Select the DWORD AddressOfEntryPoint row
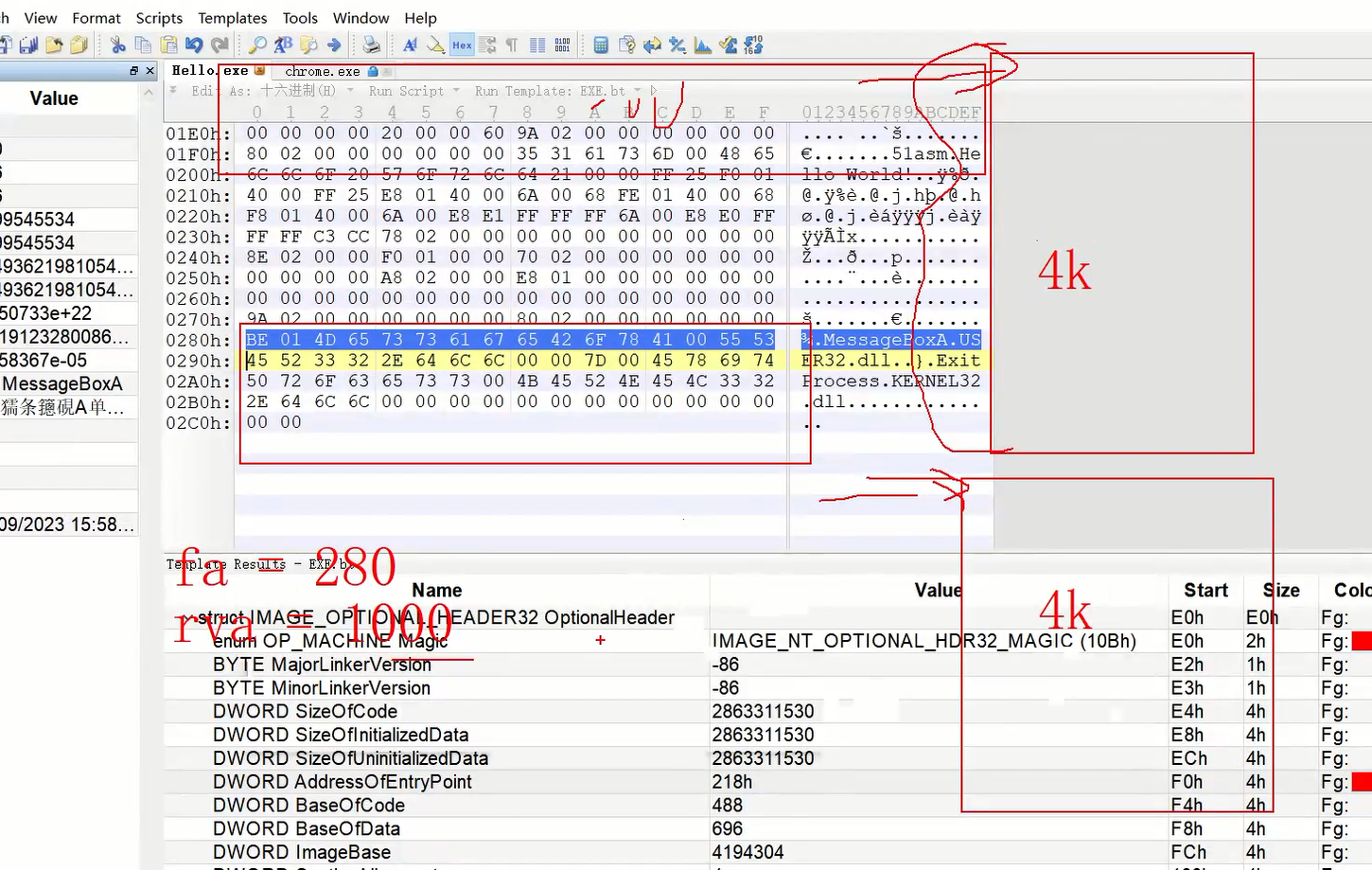Viewport: 1372px width, 870px height. pyautogui.click(x=342, y=782)
